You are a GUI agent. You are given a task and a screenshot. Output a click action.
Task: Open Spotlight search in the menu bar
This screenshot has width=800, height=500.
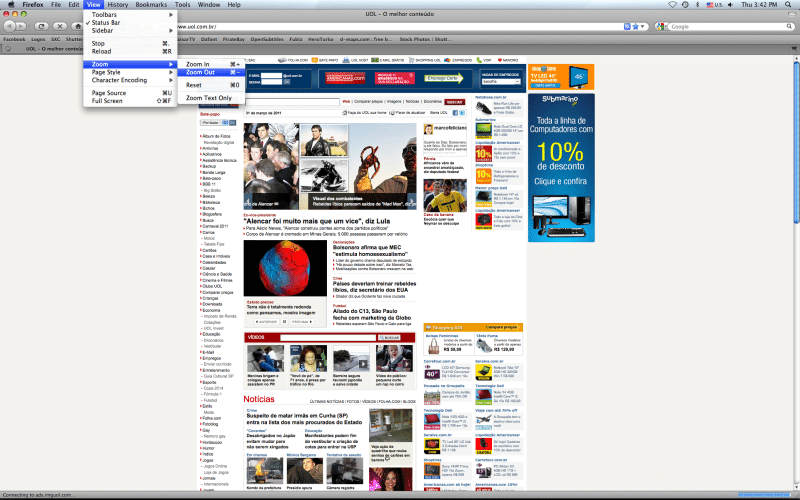pyautogui.click(x=790, y=5)
